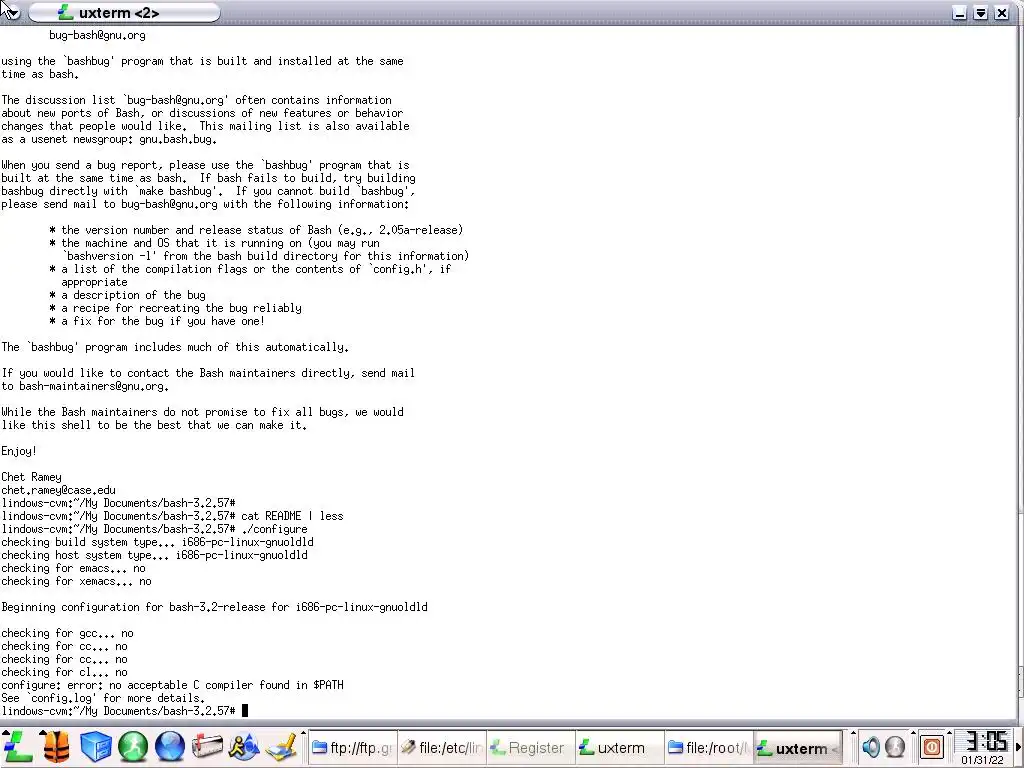Expand the small arrow left of the clock
This screenshot has height=768, width=1024.
[x=950, y=733]
